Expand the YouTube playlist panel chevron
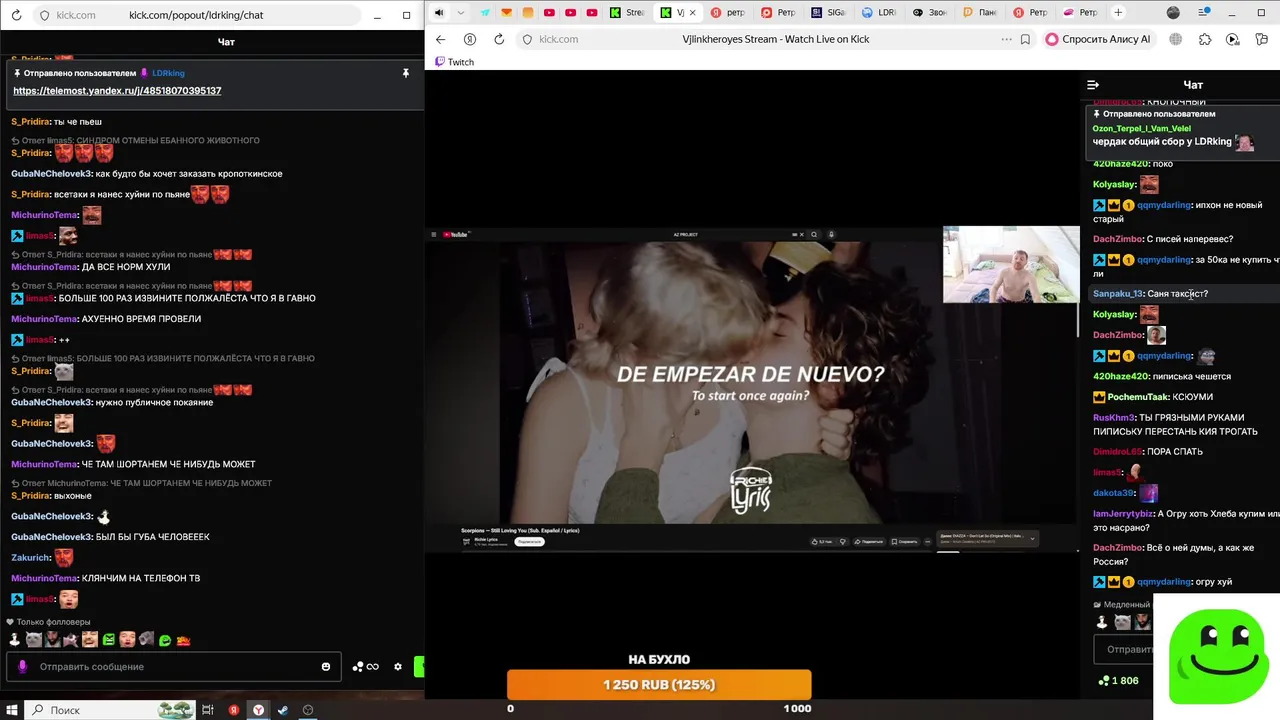The image size is (1280, 720). (x=1032, y=538)
